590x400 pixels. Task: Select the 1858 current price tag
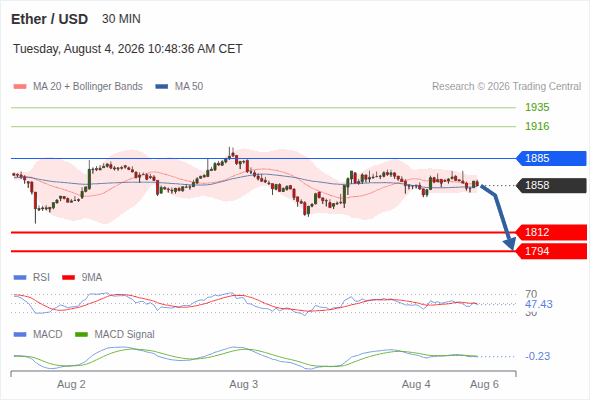(551, 186)
